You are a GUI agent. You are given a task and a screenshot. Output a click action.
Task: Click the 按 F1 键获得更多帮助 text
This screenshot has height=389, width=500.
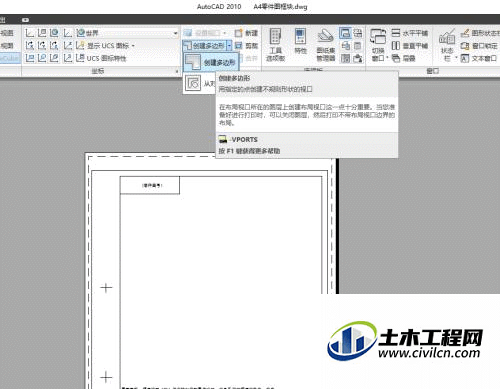click(x=249, y=151)
